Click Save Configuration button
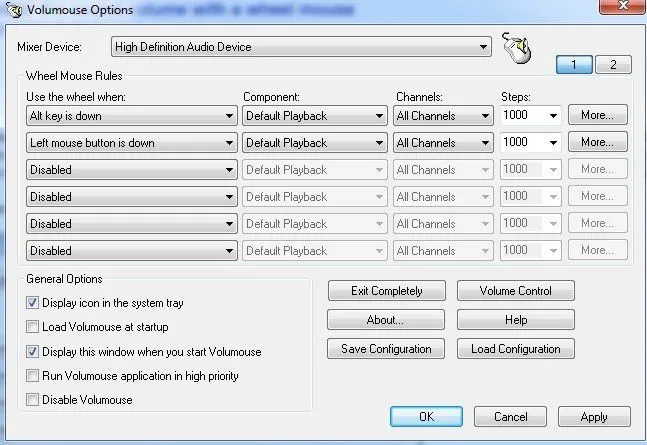647x445 pixels. click(386, 349)
